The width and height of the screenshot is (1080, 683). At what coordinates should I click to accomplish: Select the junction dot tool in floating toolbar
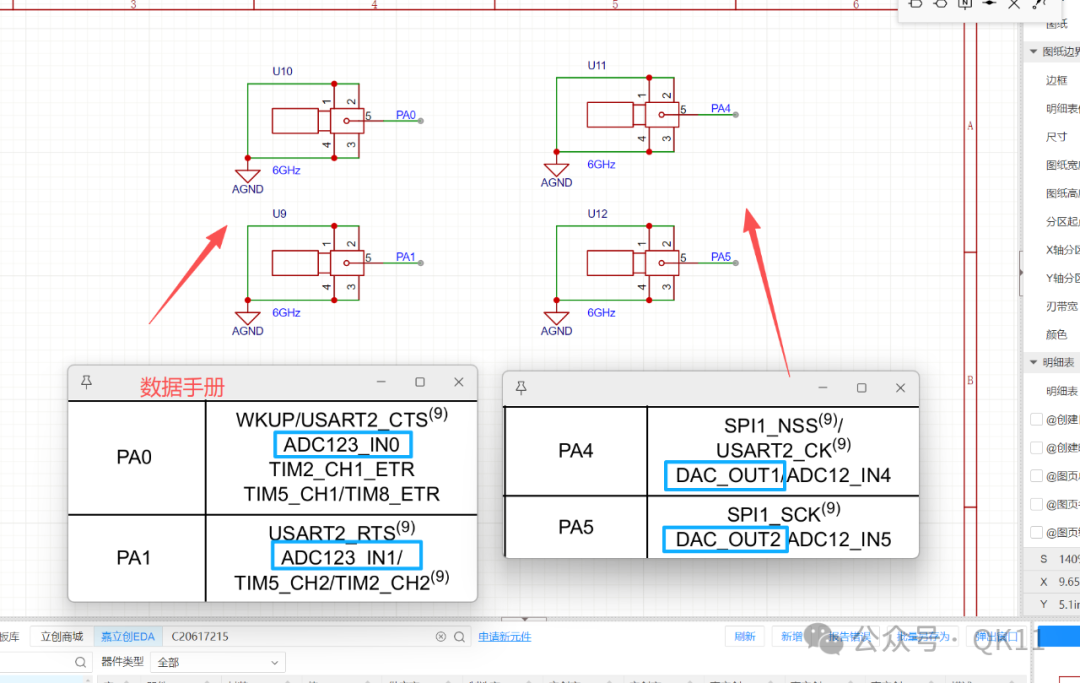(x=989, y=3)
